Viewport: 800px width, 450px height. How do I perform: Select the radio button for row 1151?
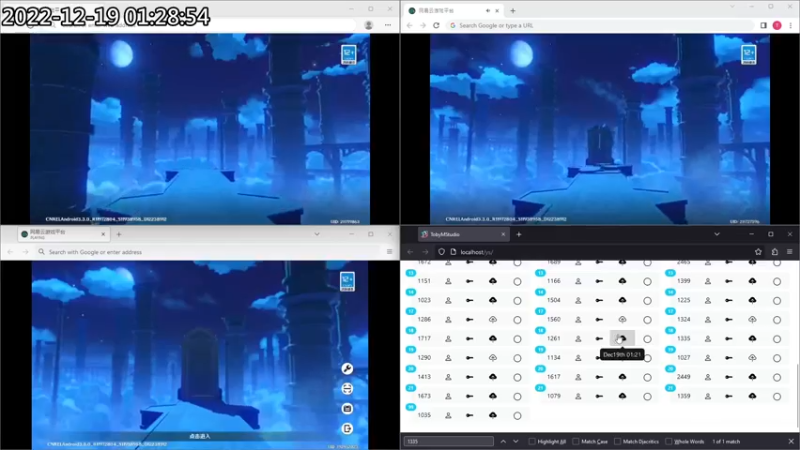(517, 282)
